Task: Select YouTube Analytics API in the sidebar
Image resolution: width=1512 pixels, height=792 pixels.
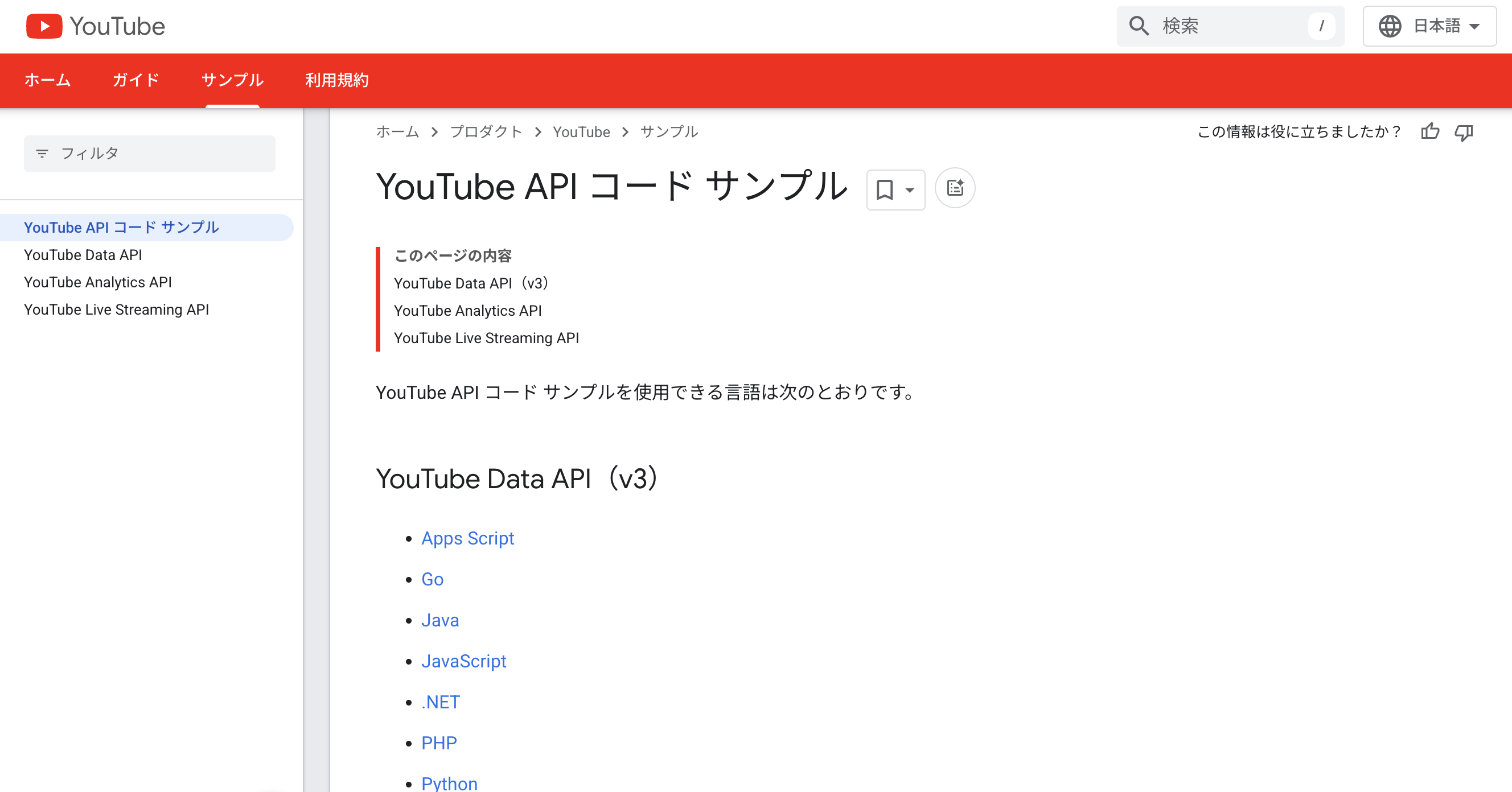Action: [97, 282]
